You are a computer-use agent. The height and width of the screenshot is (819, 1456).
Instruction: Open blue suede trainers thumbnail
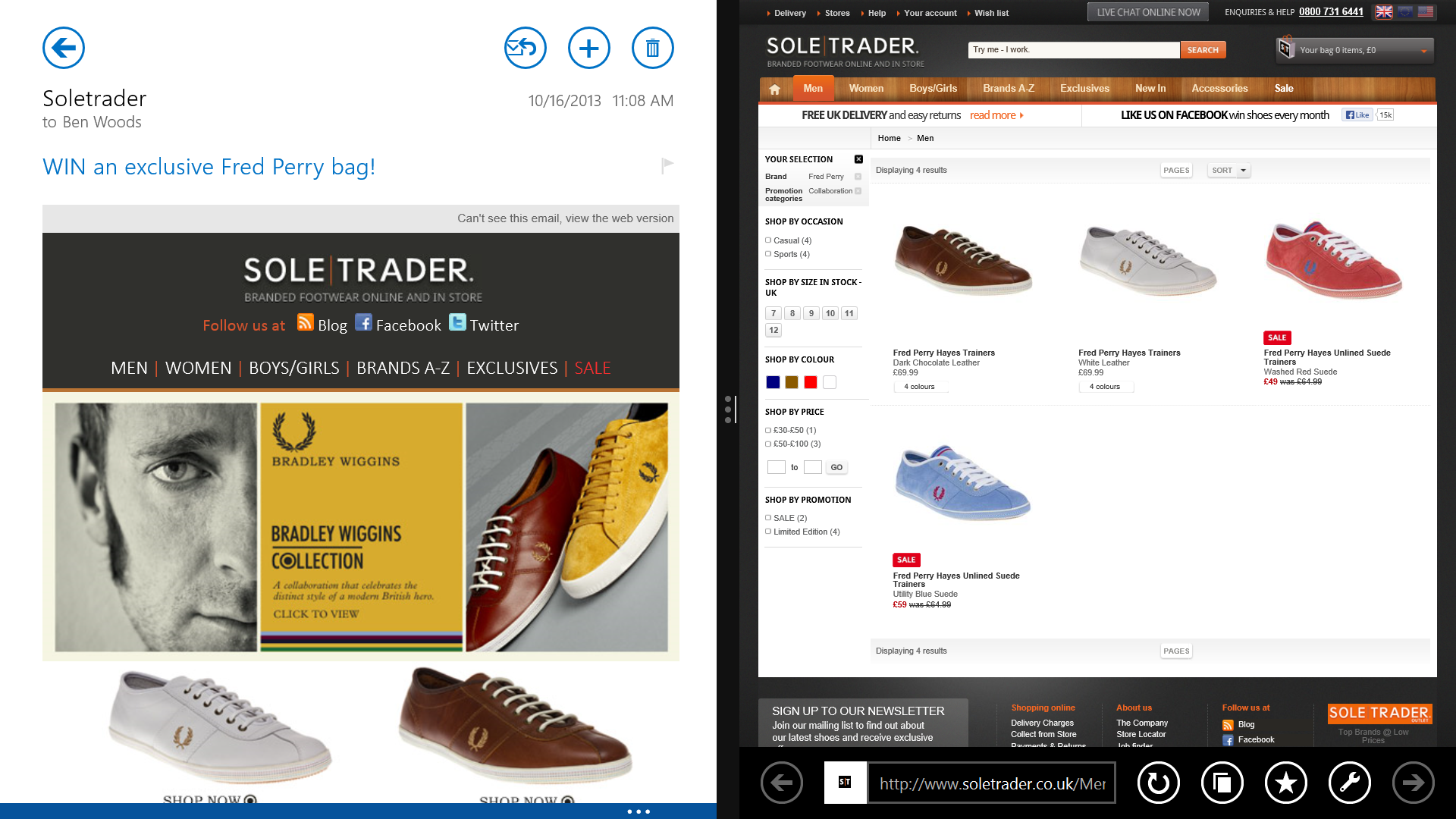[x=963, y=482]
